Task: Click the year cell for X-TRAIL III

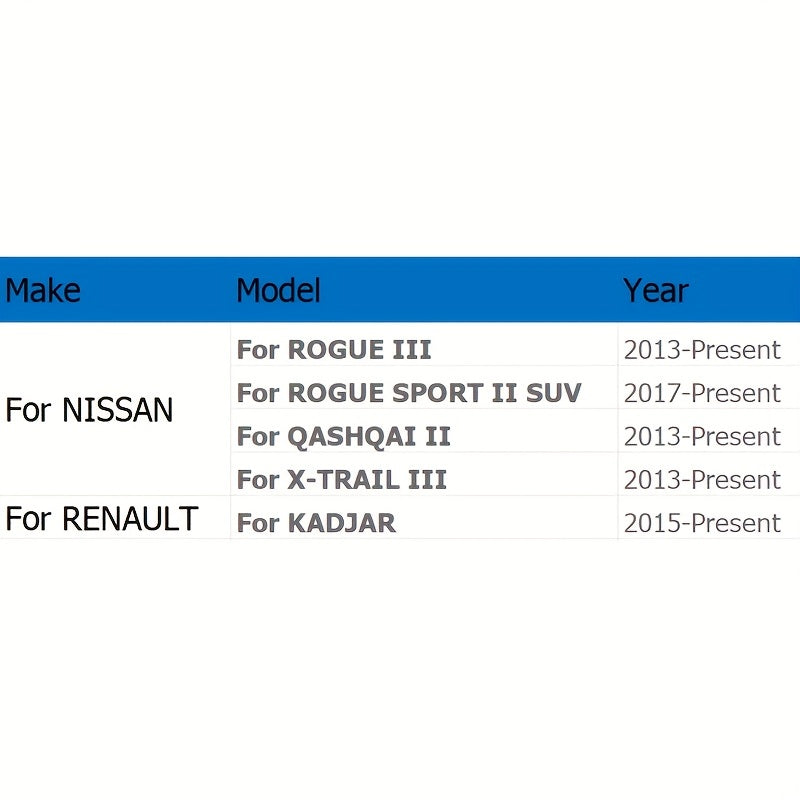Action: pos(702,480)
